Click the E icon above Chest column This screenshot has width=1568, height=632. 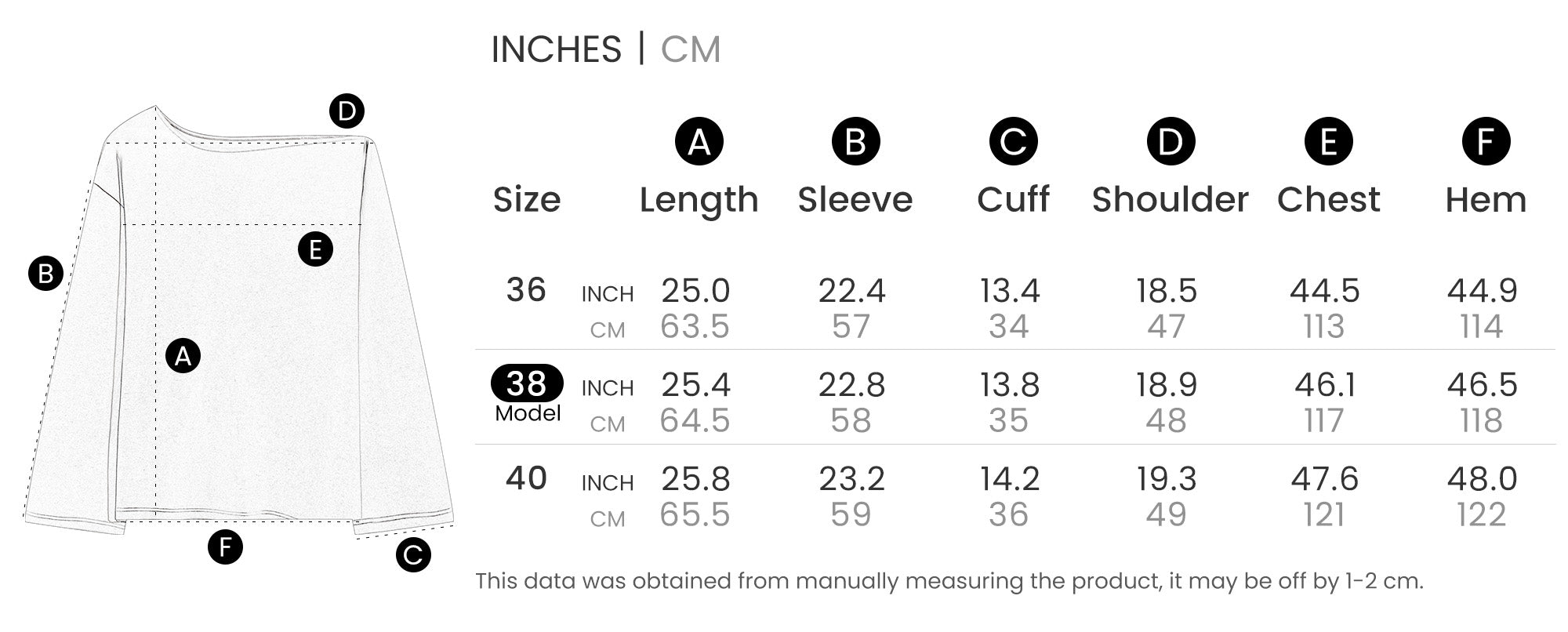(1328, 142)
